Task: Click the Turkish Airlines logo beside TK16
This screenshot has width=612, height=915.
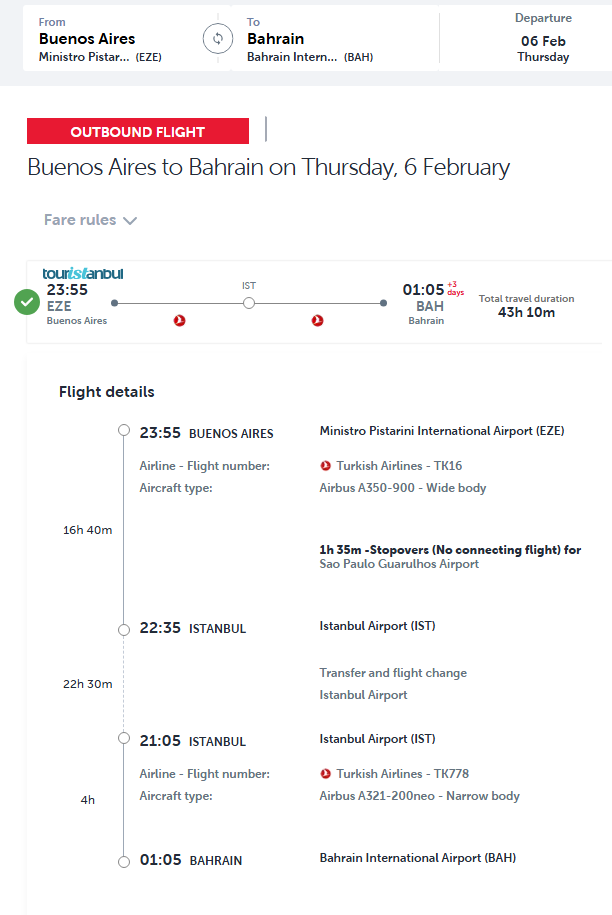Action: tap(326, 466)
